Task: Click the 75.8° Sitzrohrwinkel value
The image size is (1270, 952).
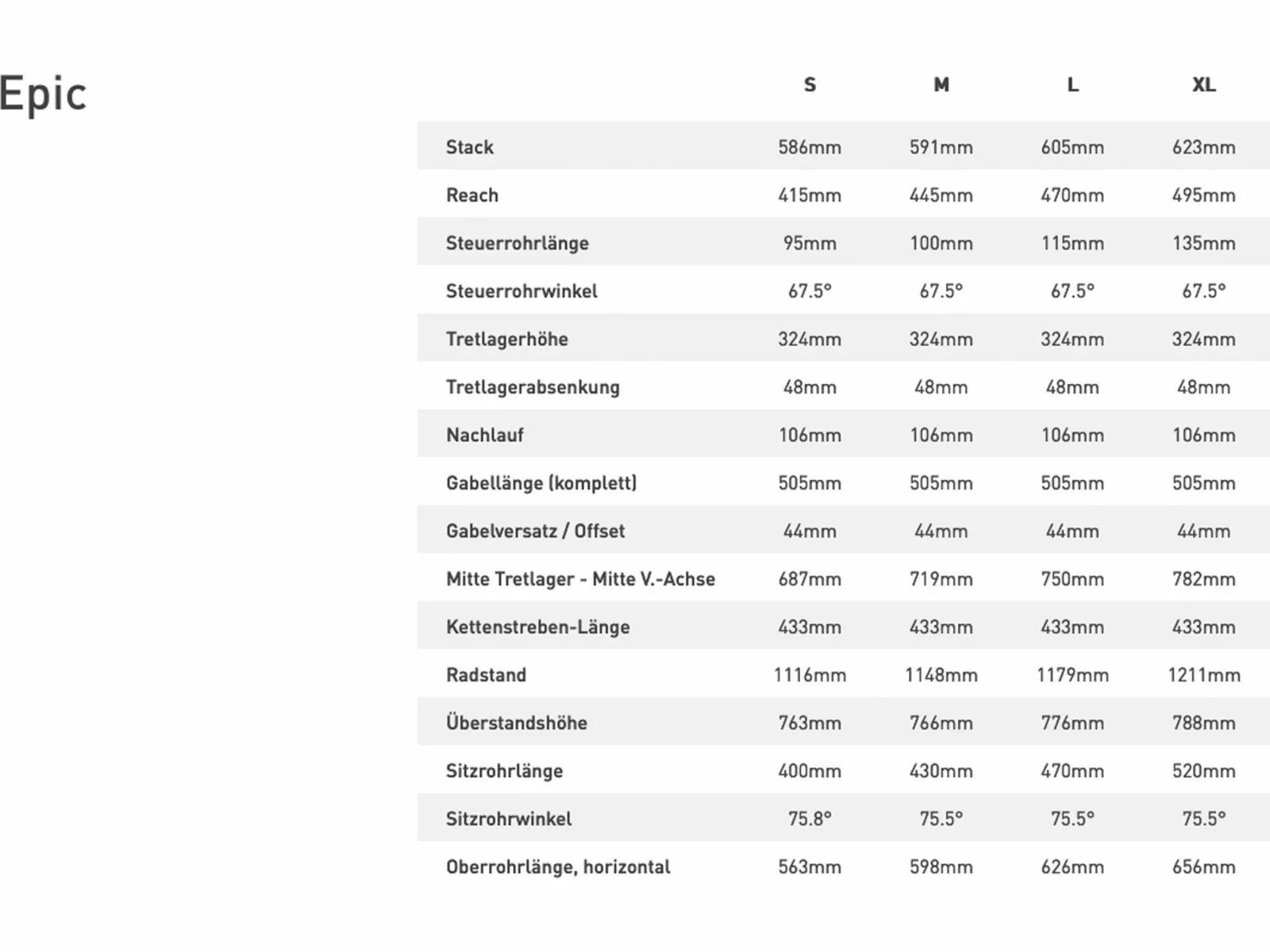Action: tap(810, 819)
